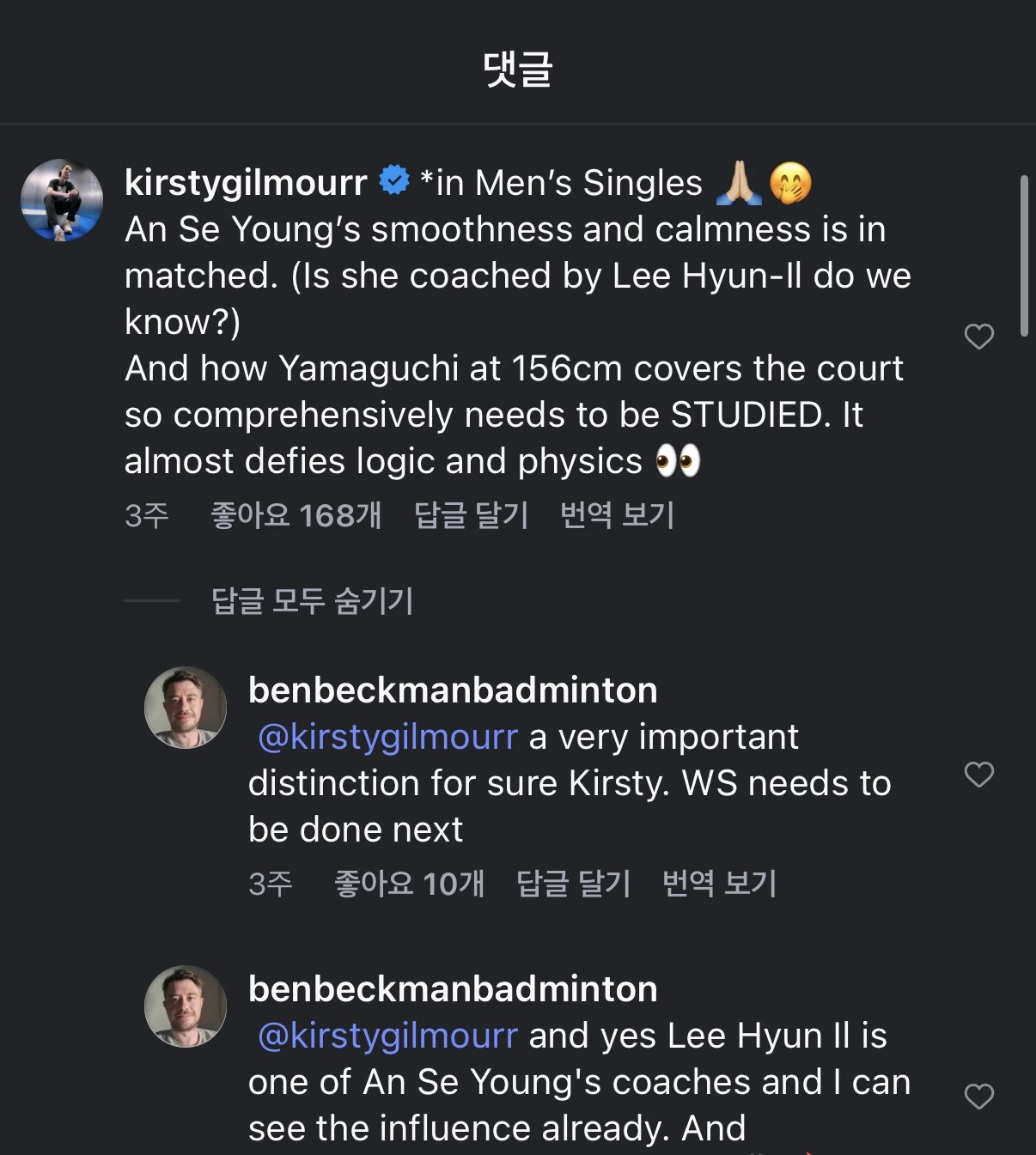The height and width of the screenshot is (1155, 1036).
Task: Tap @kirstygilmourr mention in second reply
Action: click(388, 1036)
